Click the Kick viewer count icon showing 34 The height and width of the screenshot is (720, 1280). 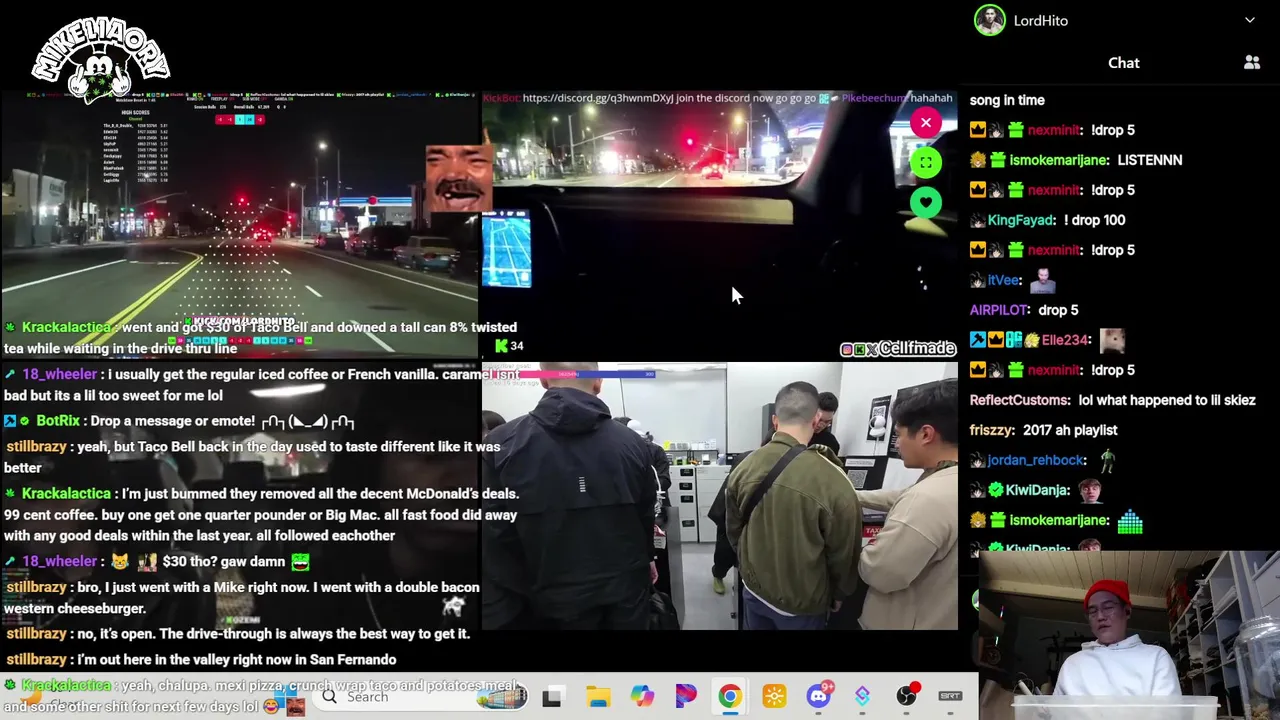[502, 346]
